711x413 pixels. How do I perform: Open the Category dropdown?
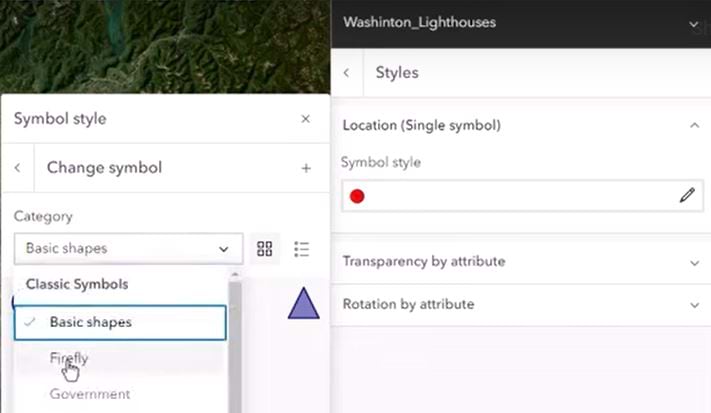click(x=128, y=249)
